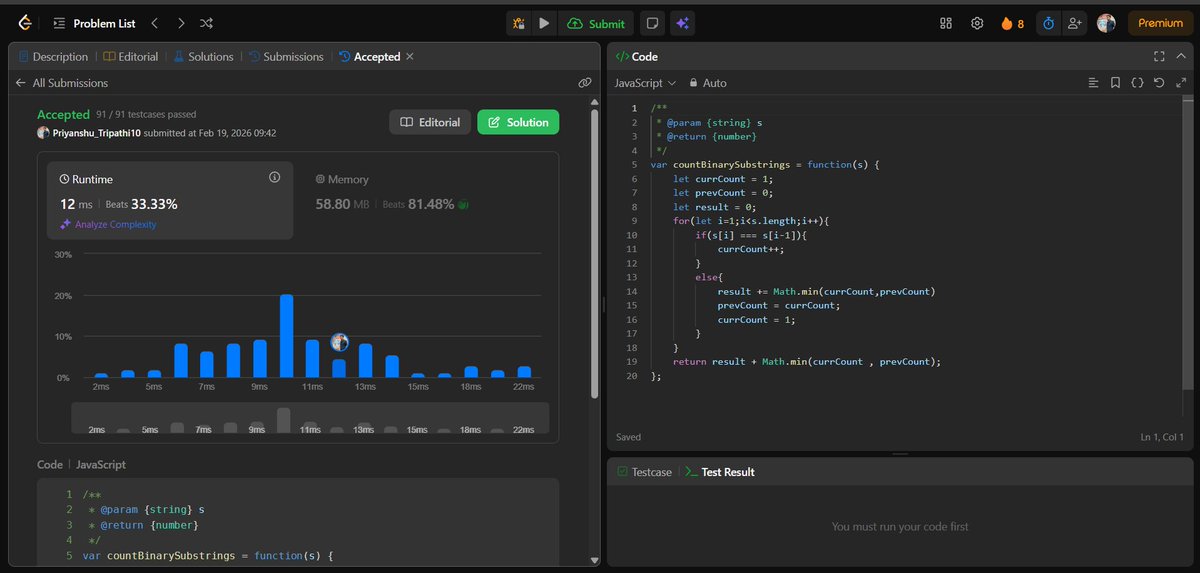The image size is (1200, 573).
Task: Switch to the Editorial tab
Action: (x=131, y=57)
